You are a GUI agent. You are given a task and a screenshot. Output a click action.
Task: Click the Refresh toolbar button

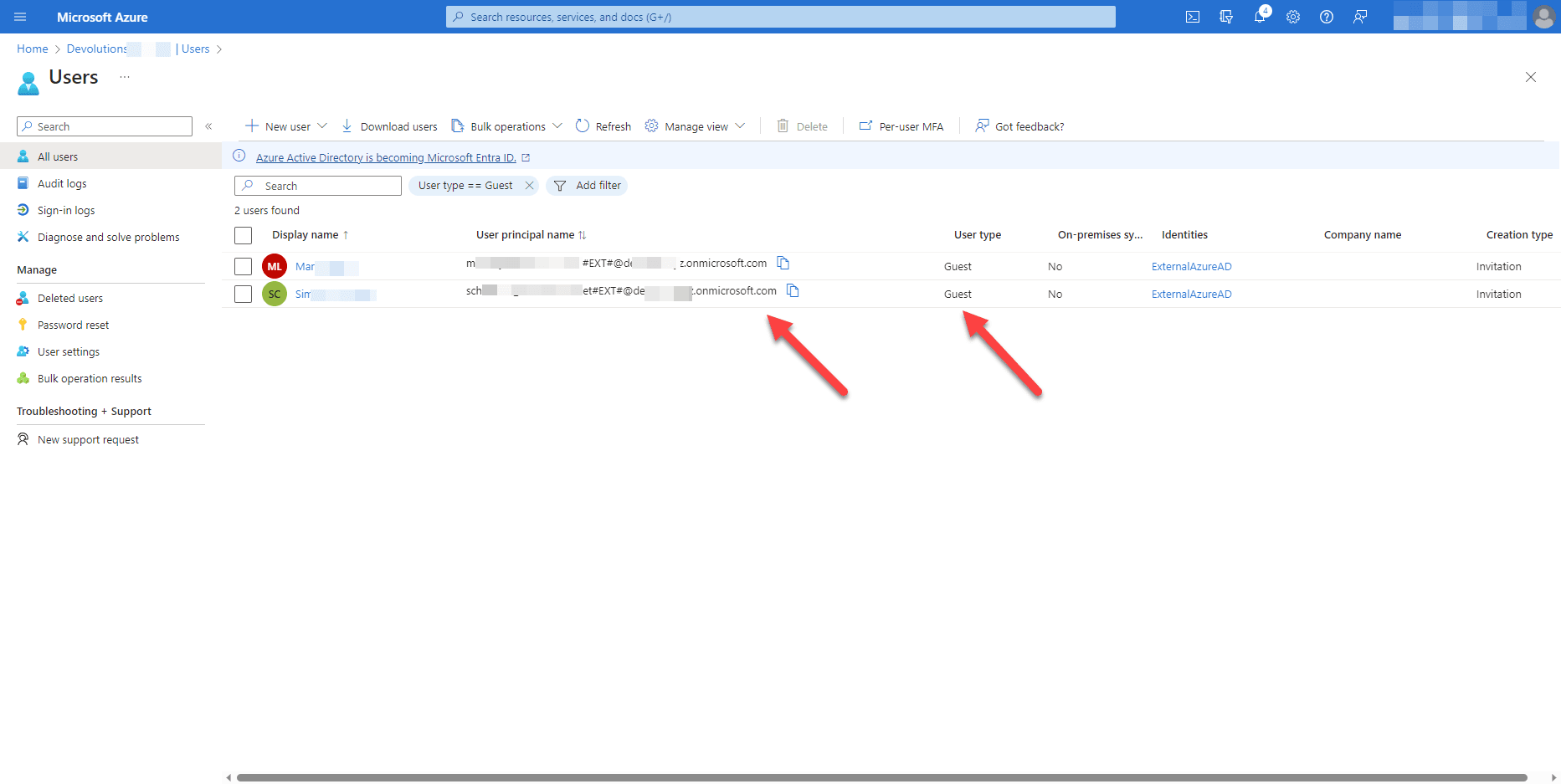pyautogui.click(x=603, y=126)
